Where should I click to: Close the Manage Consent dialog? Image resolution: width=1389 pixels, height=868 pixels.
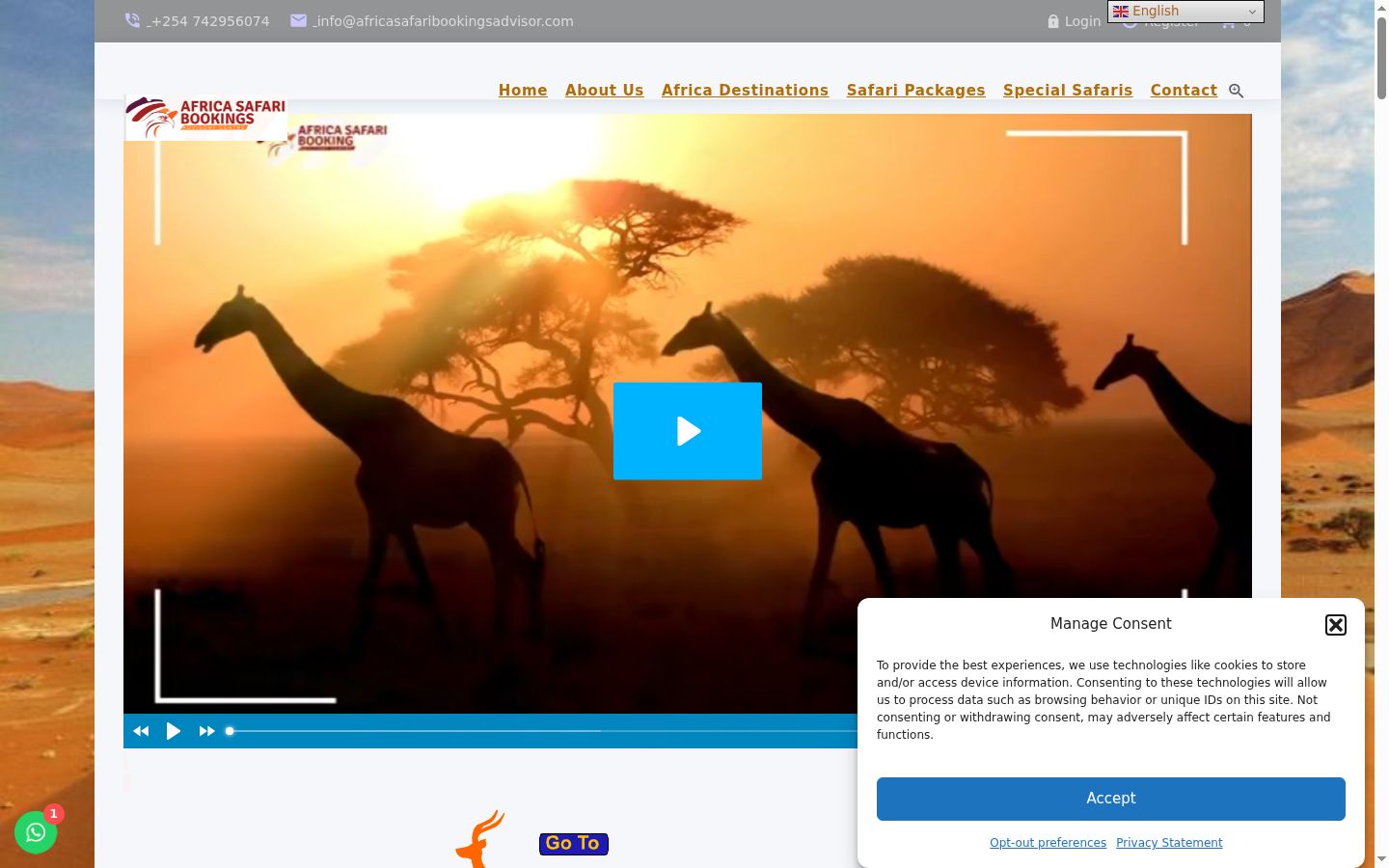tap(1336, 625)
